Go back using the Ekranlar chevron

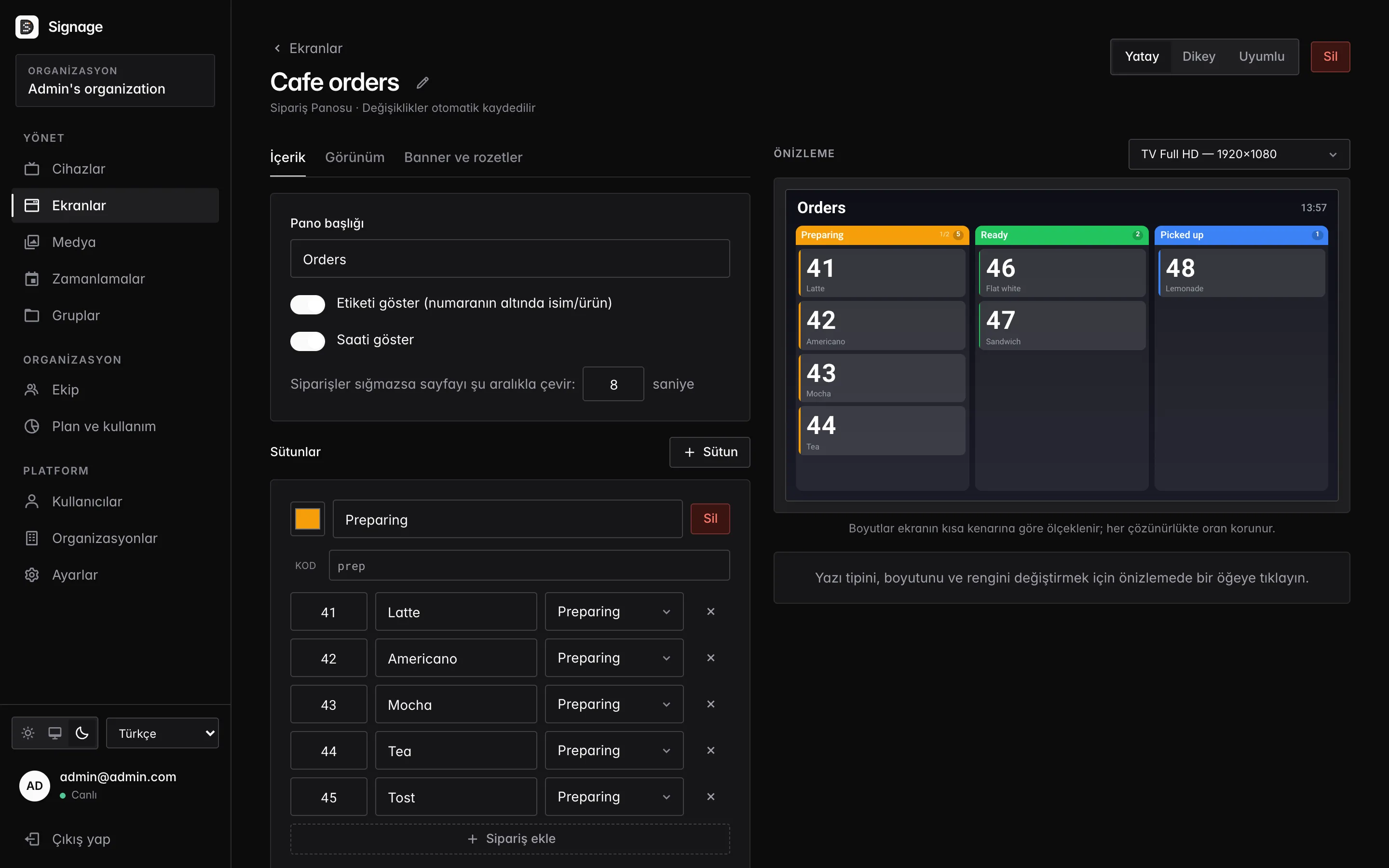tap(278, 48)
